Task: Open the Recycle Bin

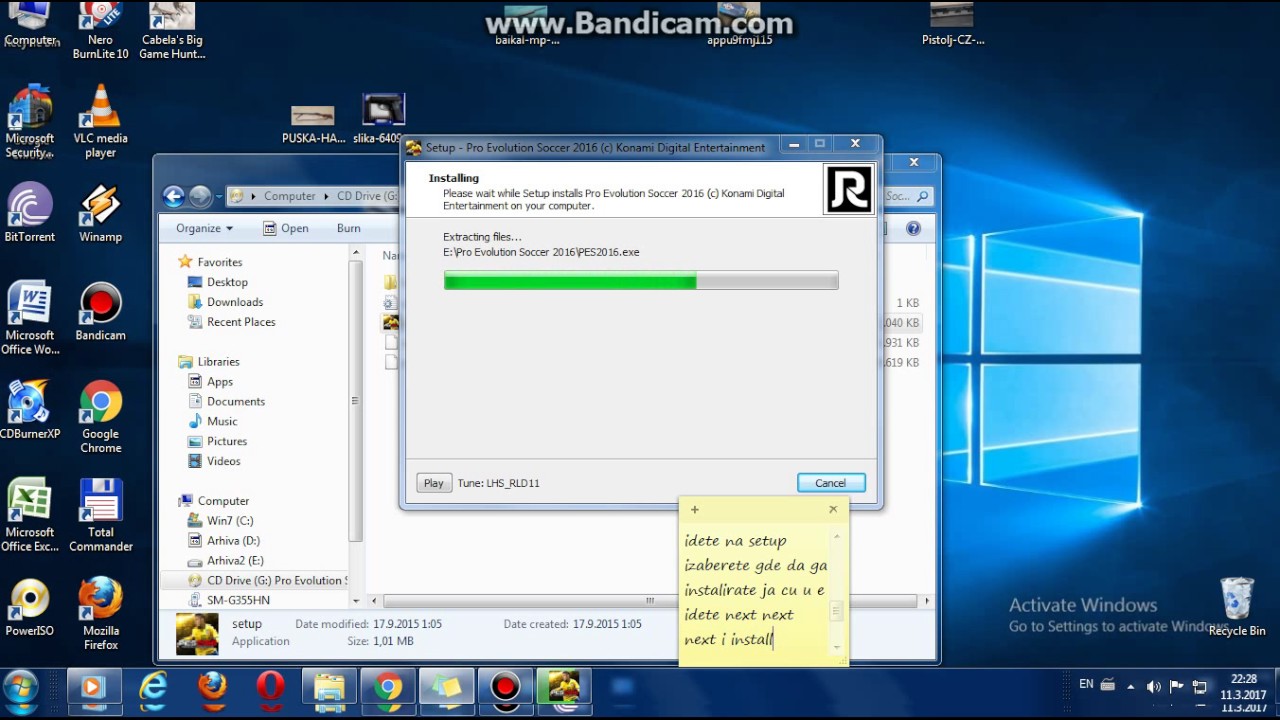Action: [1237, 607]
